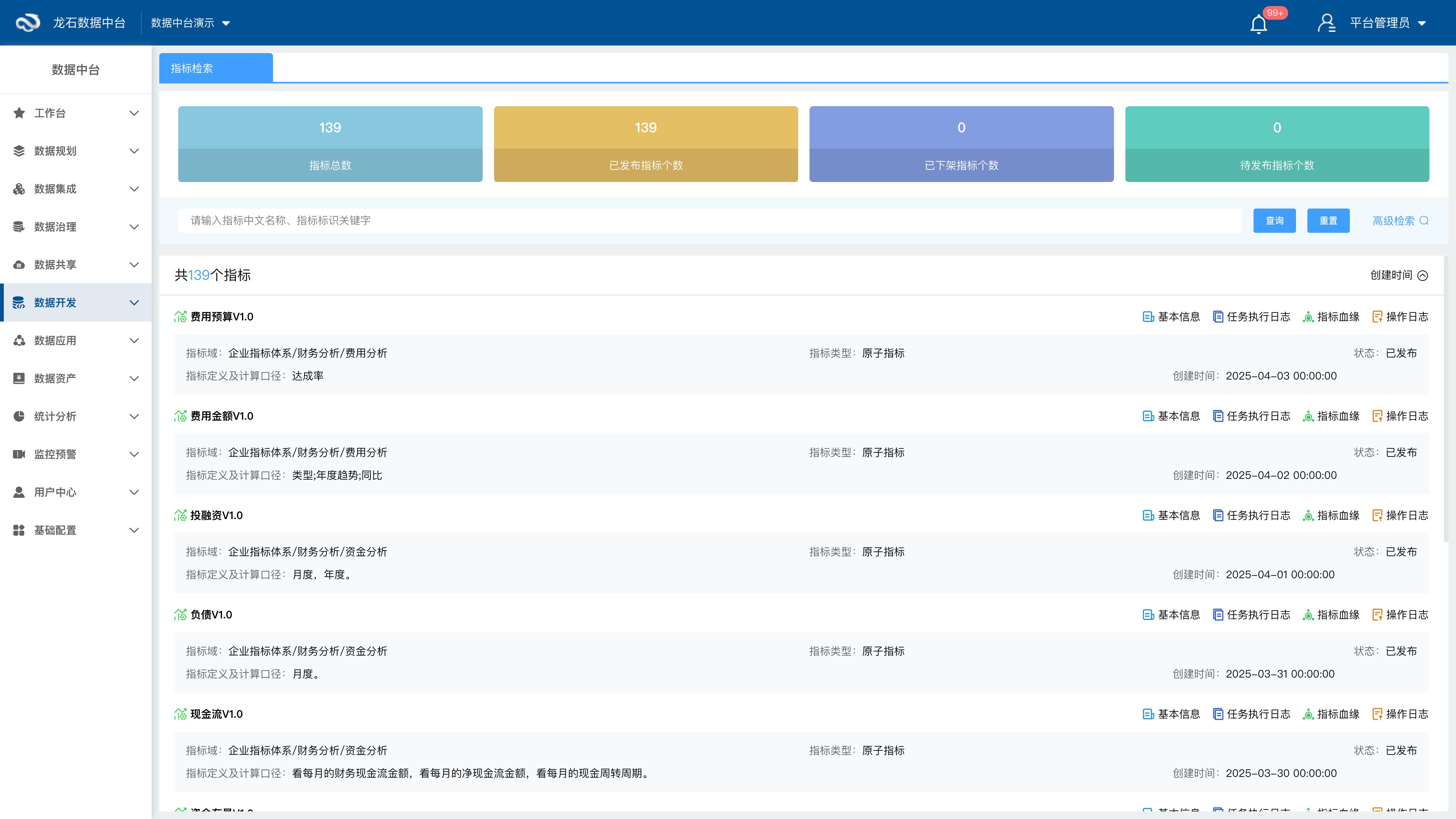
Task: Click the Longshi logo icon
Action: point(28,23)
